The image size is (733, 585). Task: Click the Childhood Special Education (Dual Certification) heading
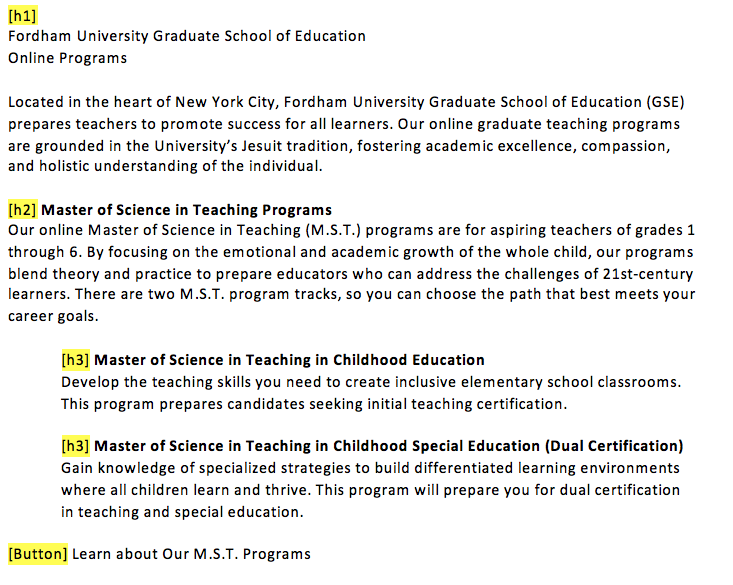[388, 446]
